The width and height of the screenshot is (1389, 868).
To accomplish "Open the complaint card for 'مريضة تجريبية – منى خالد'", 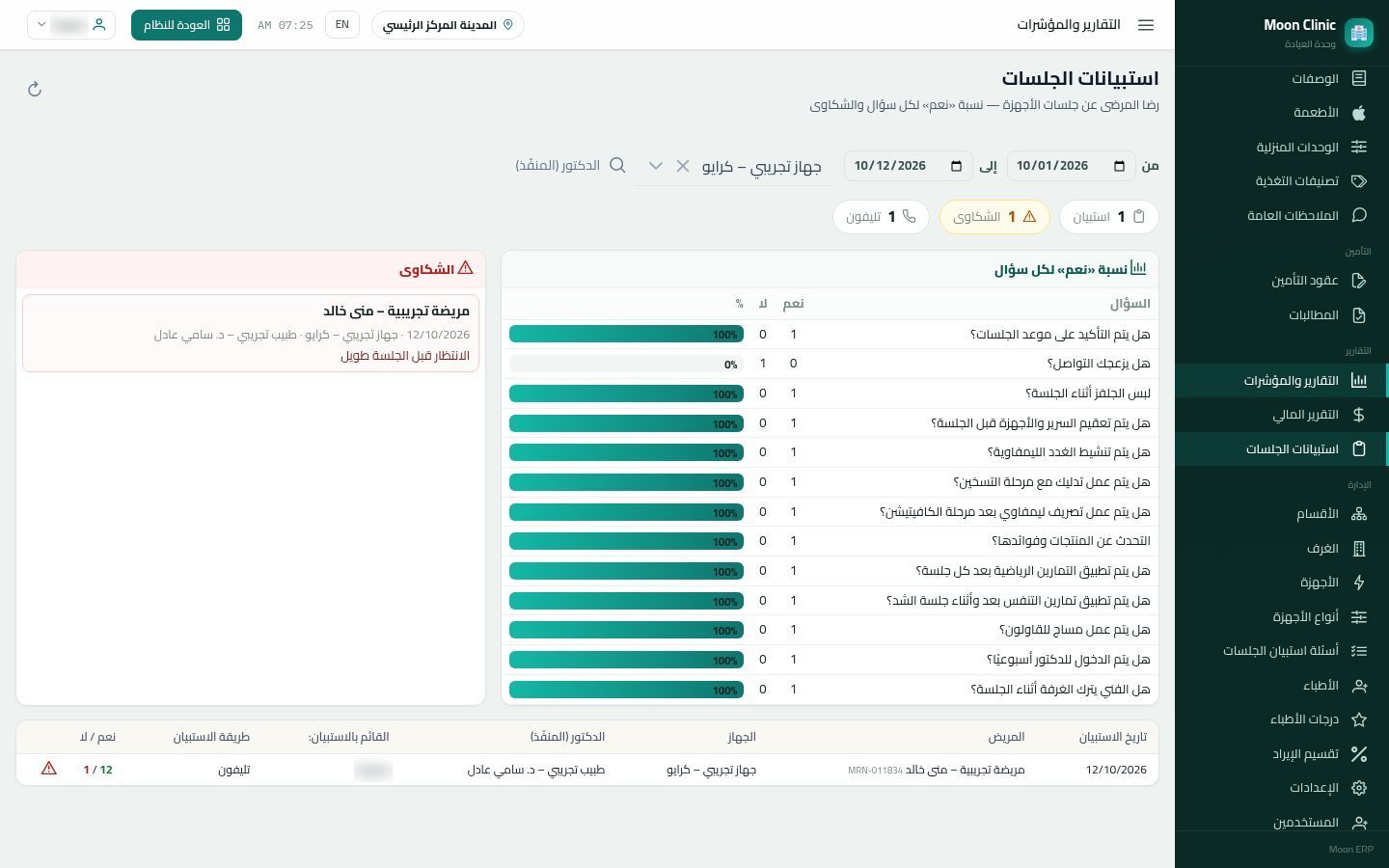I will [251, 334].
